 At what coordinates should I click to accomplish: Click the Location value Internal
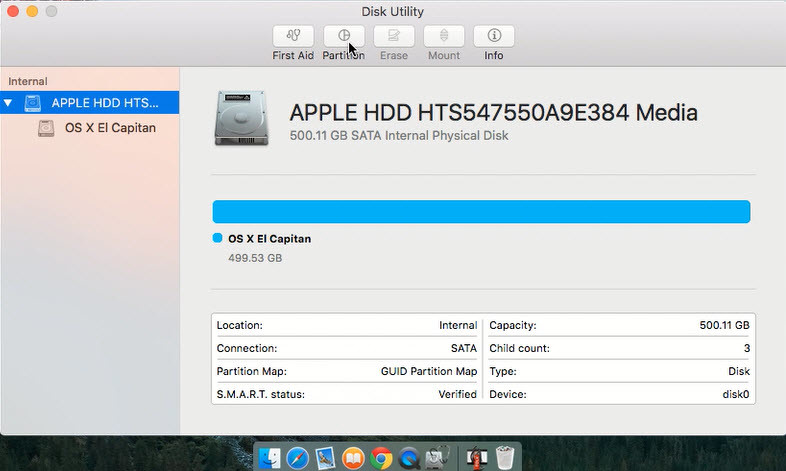pos(458,325)
